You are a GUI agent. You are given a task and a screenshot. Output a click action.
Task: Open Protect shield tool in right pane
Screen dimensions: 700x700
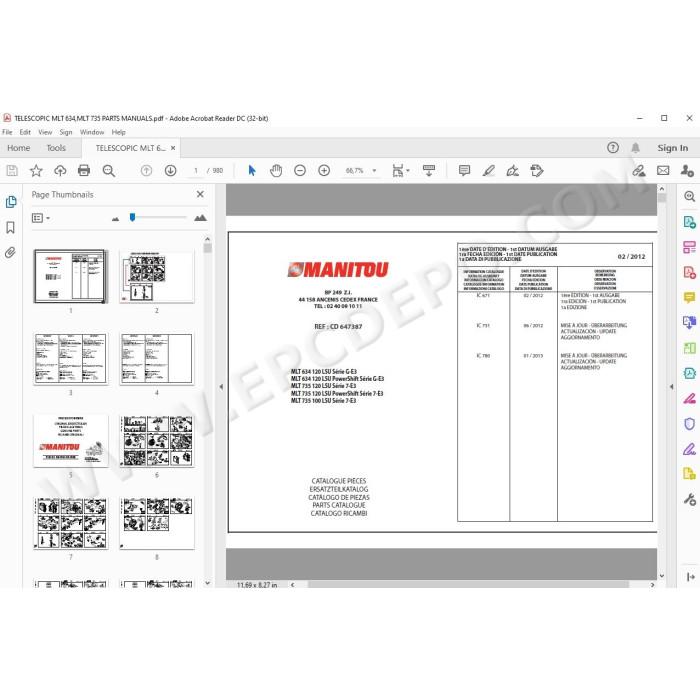[x=689, y=424]
